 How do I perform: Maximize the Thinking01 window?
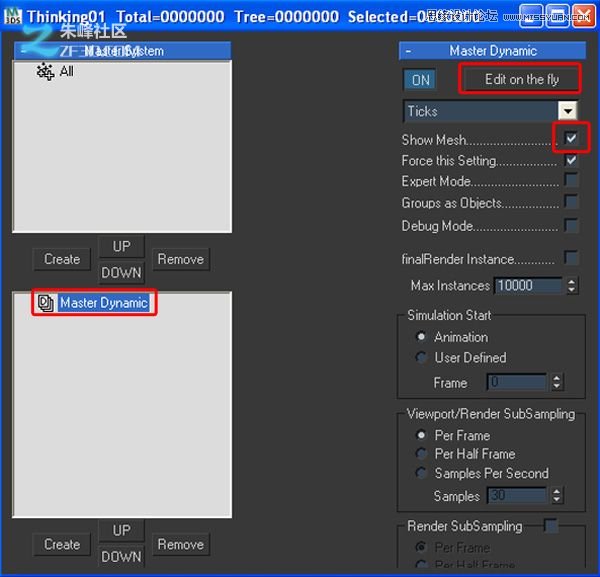[x=558, y=16]
